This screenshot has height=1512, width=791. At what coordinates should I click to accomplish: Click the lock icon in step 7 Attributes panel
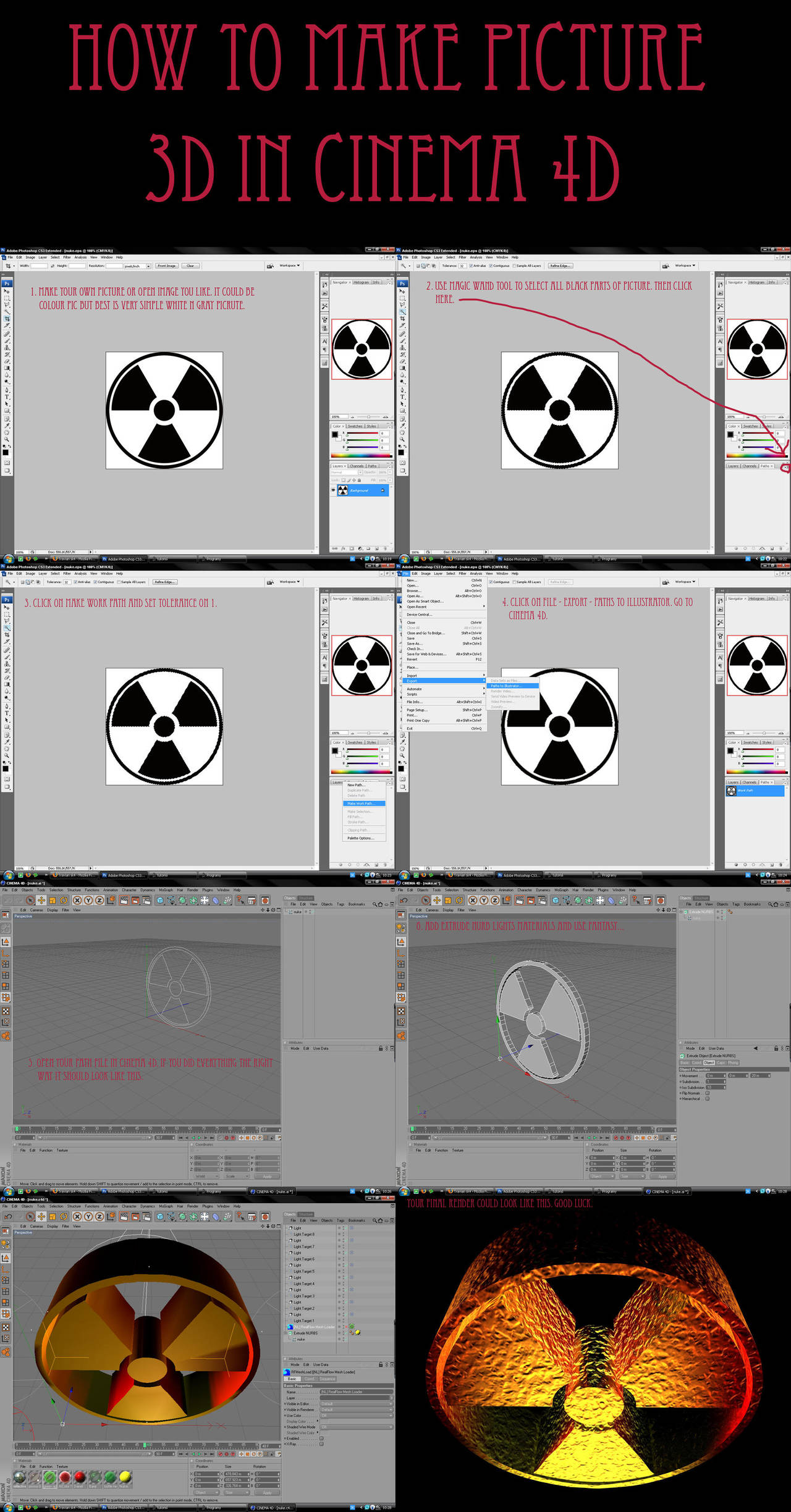click(x=381, y=1364)
